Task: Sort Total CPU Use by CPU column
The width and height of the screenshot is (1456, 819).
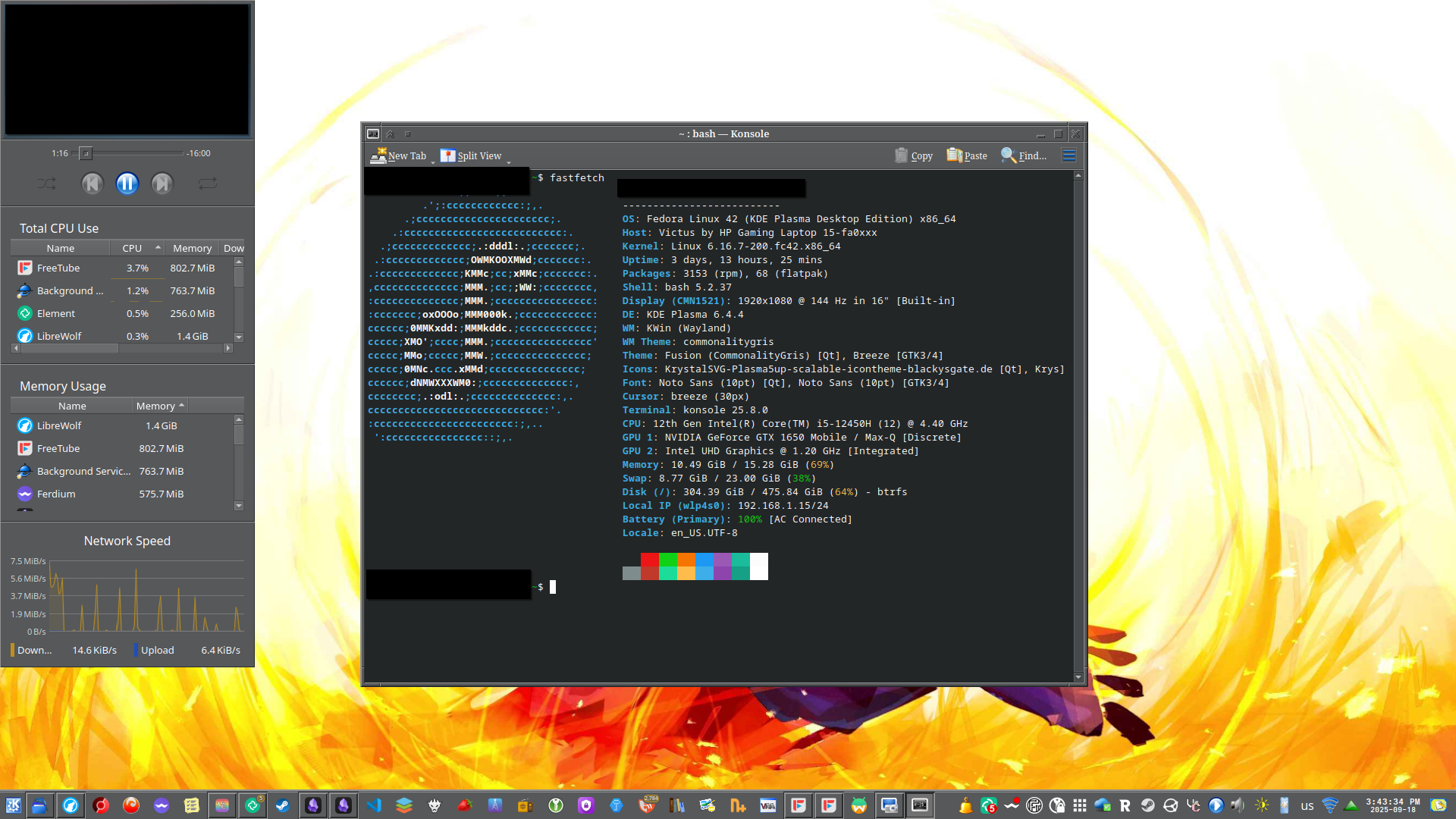Action: (x=137, y=248)
